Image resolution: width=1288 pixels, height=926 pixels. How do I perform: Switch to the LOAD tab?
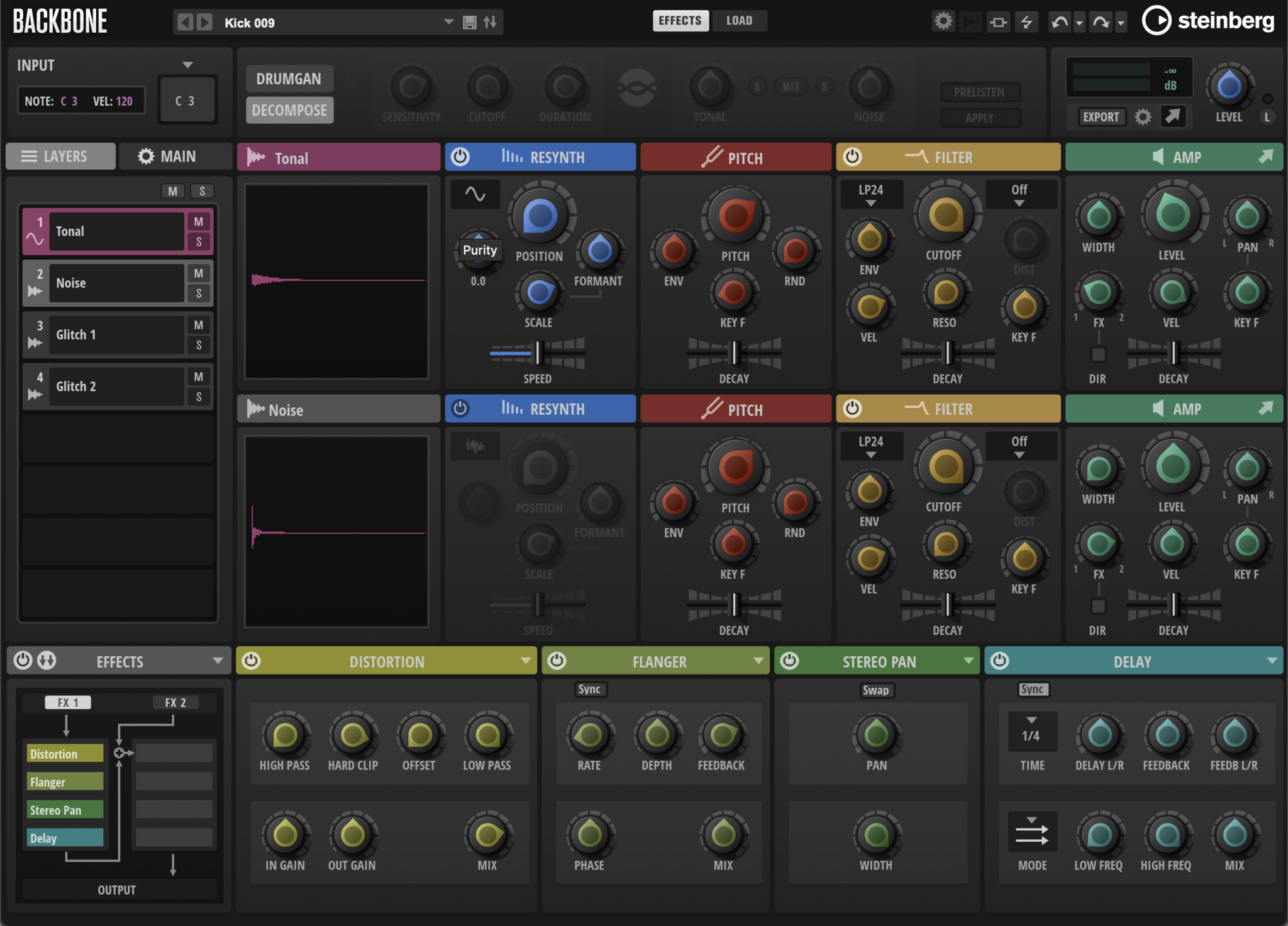739,20
